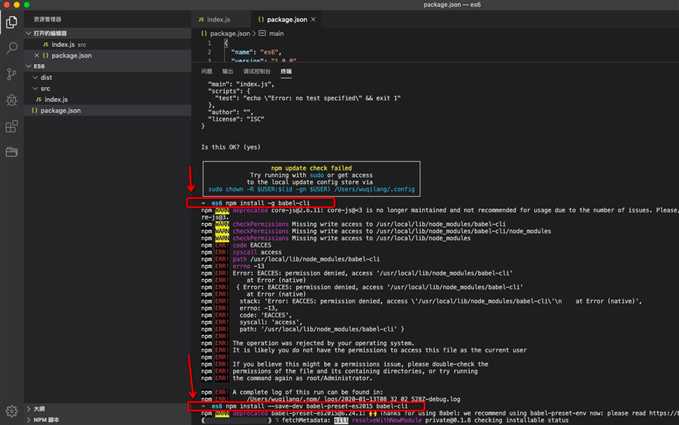Open the Run and Debug view icon
This screenshot has width=679, height=425.
pos(12,100)
